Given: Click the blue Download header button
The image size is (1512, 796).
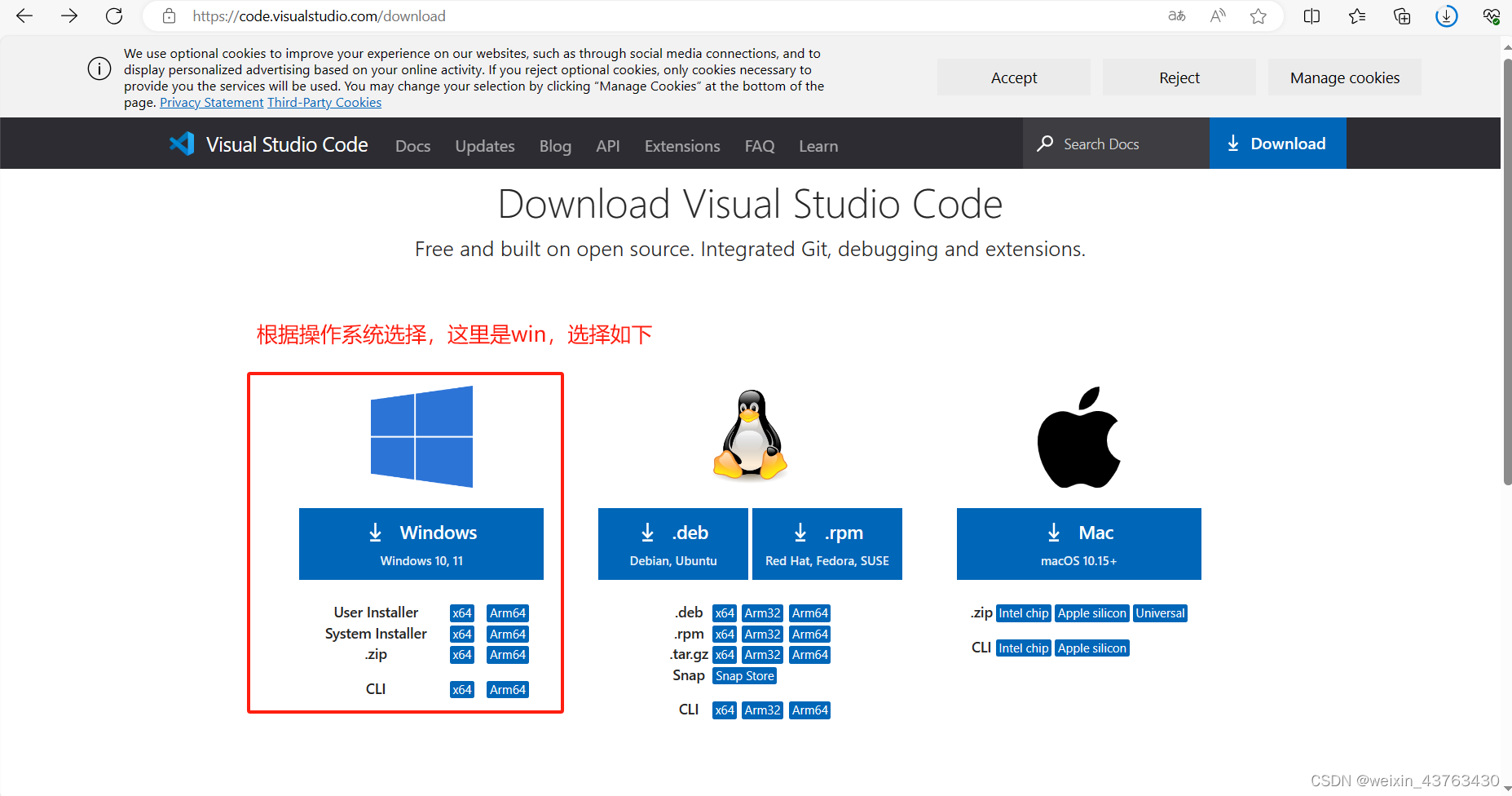Looking at the screenshot, I should click(x=1277, y=144).
